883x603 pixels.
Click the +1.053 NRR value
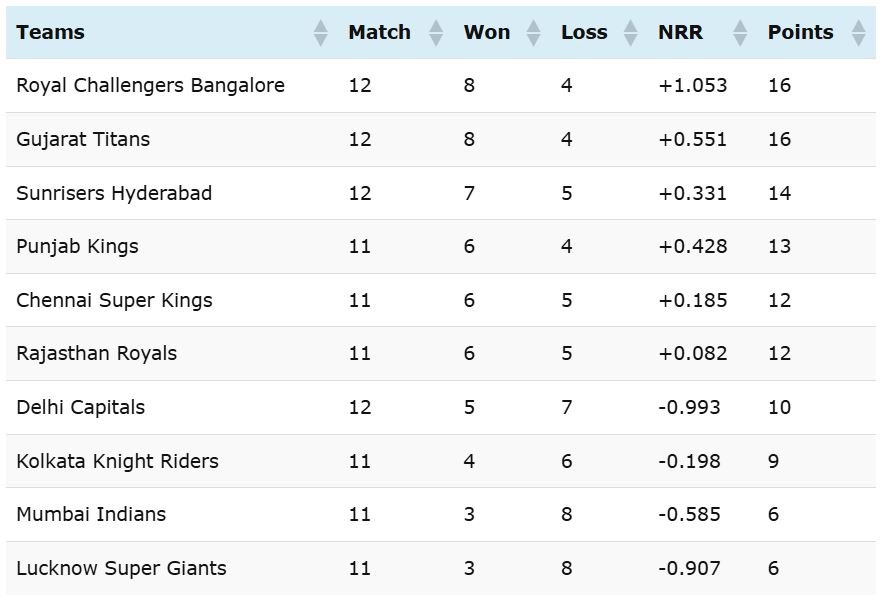click(693, 86)
